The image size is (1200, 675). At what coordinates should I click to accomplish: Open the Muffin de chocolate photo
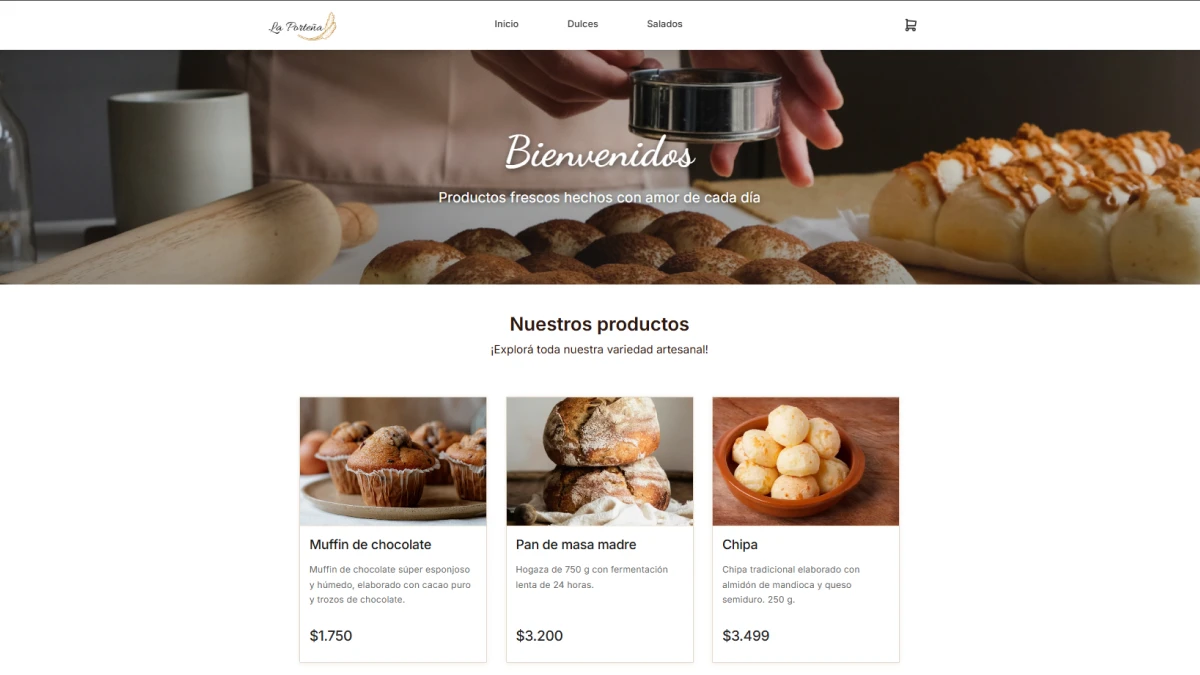pos(393,461)
